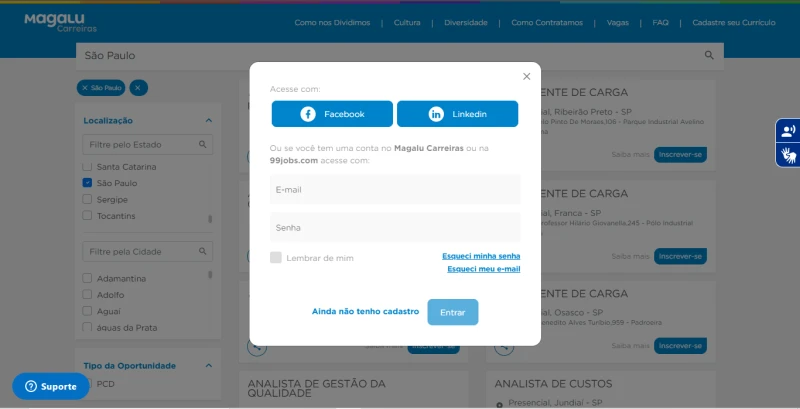This screenshot has width=800, height=409.
Task: Check the Aguaí city checkbox
Action: [x=87, y=311]
